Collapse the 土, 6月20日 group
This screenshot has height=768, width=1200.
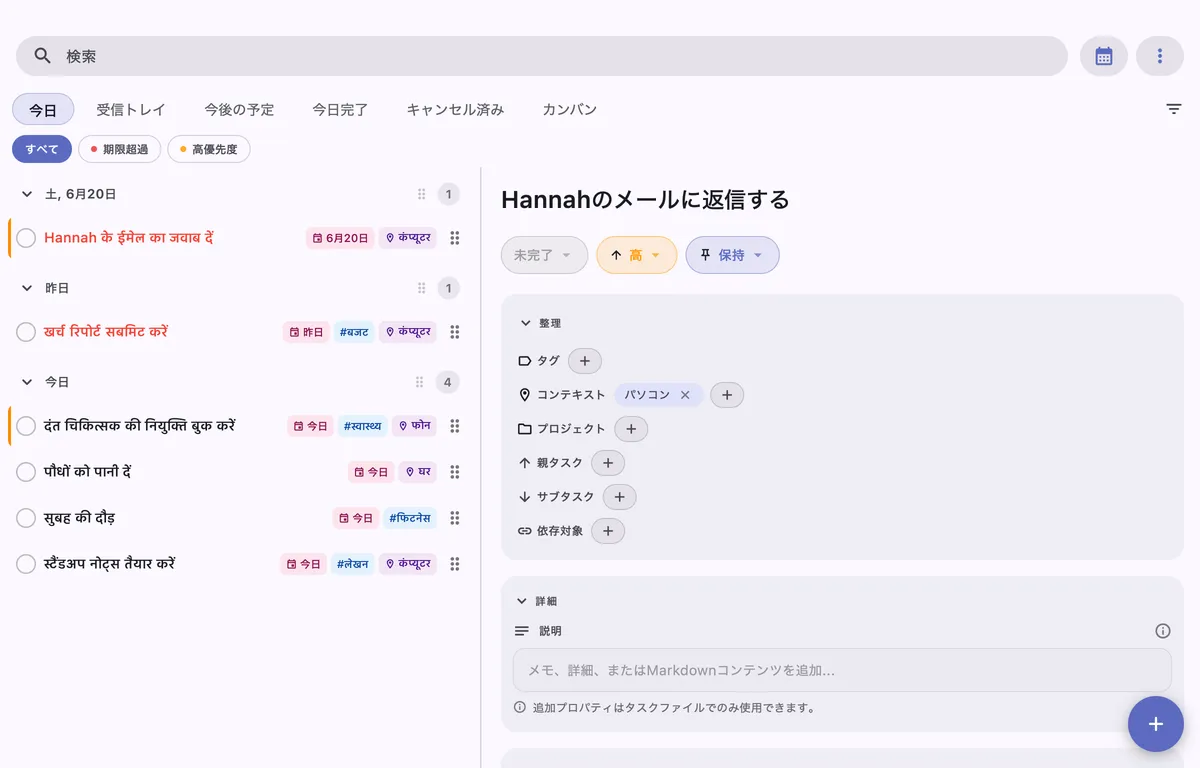27,194
